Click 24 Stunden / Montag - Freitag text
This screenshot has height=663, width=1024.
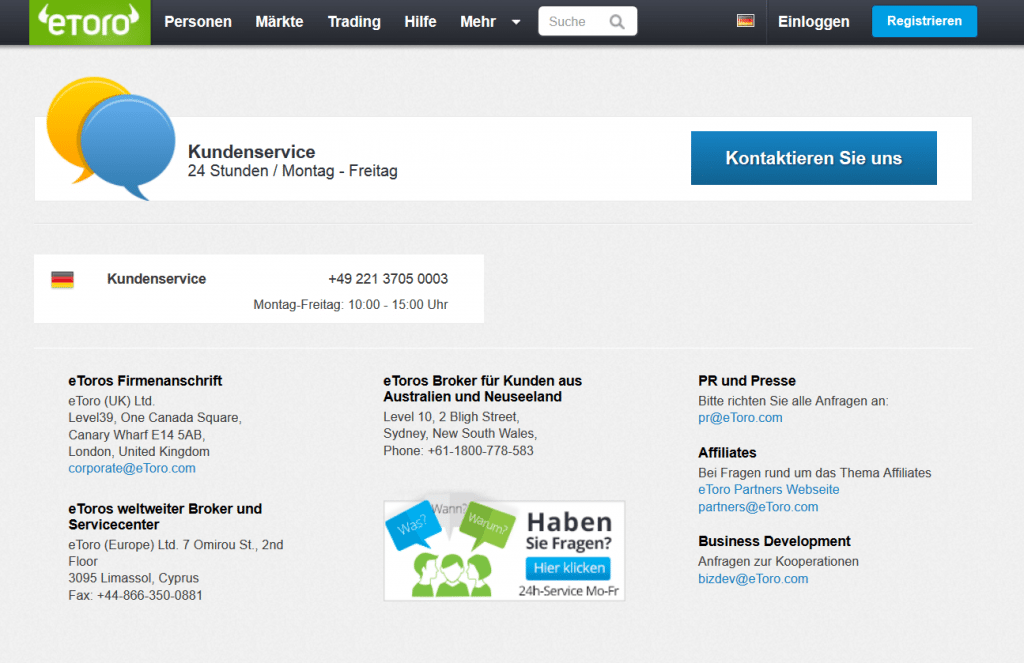293,171
